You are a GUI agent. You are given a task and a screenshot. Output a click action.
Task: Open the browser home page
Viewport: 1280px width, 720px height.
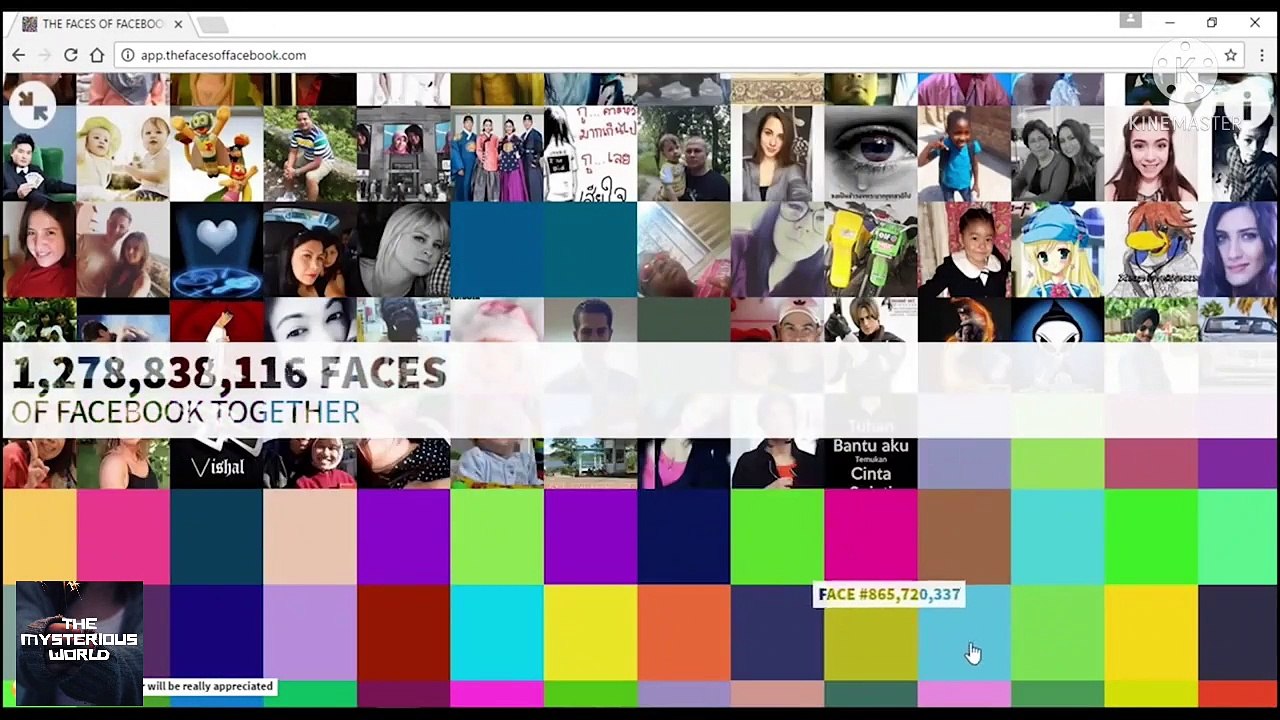coord(97,55)
